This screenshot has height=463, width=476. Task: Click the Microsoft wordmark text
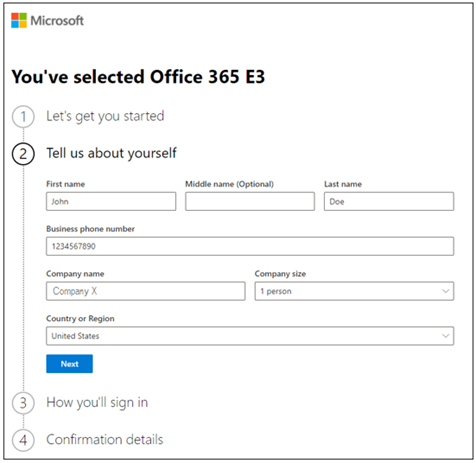57,21
